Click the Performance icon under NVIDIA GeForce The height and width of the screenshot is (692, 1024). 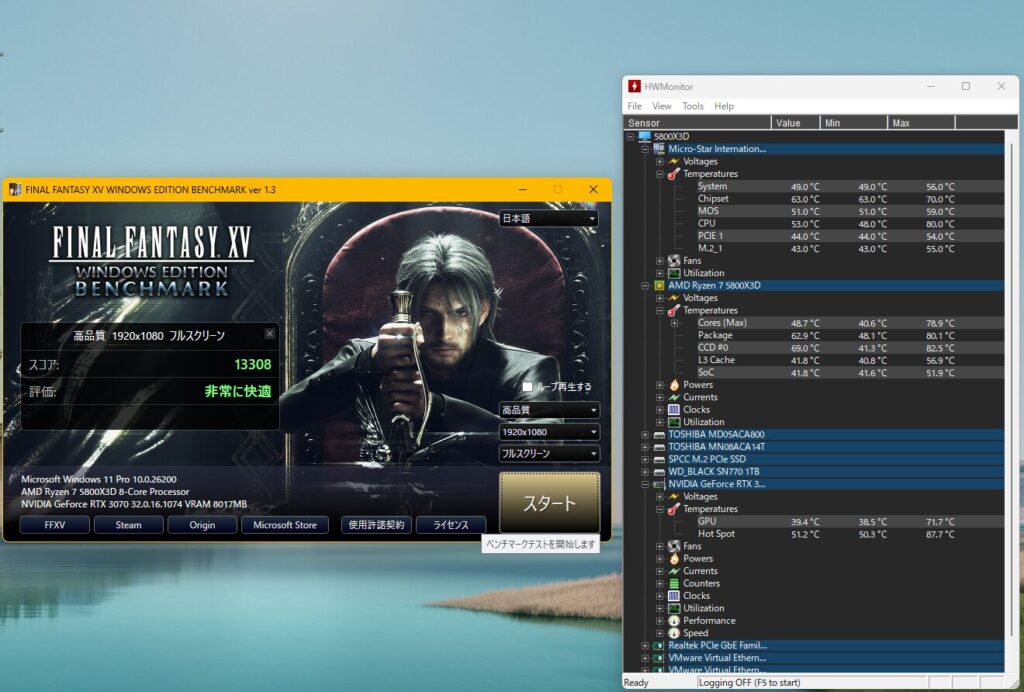674,620
